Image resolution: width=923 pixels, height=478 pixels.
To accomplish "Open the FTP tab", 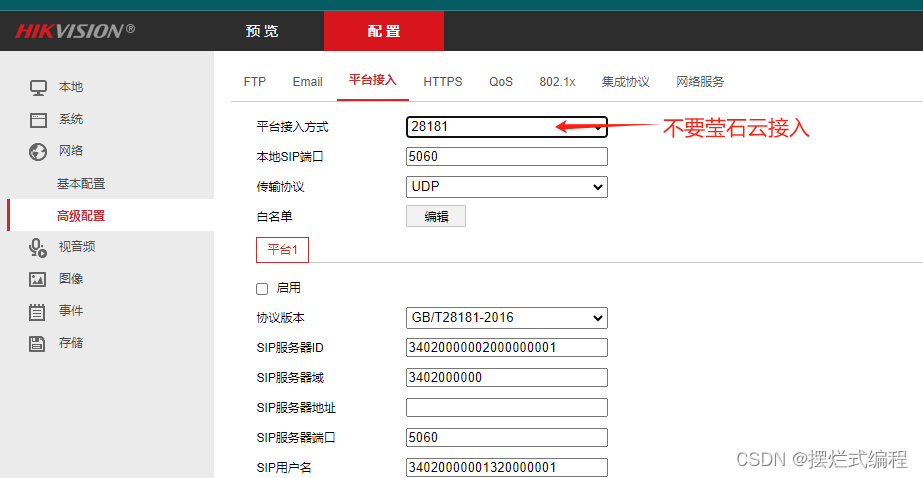I will 255,82.
